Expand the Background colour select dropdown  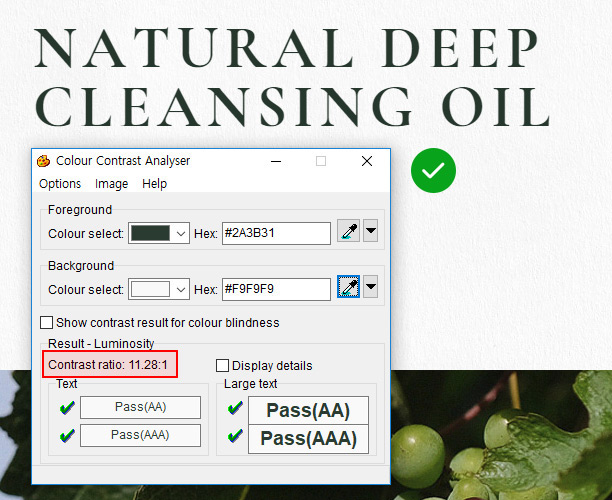click(x=181, y=289)
